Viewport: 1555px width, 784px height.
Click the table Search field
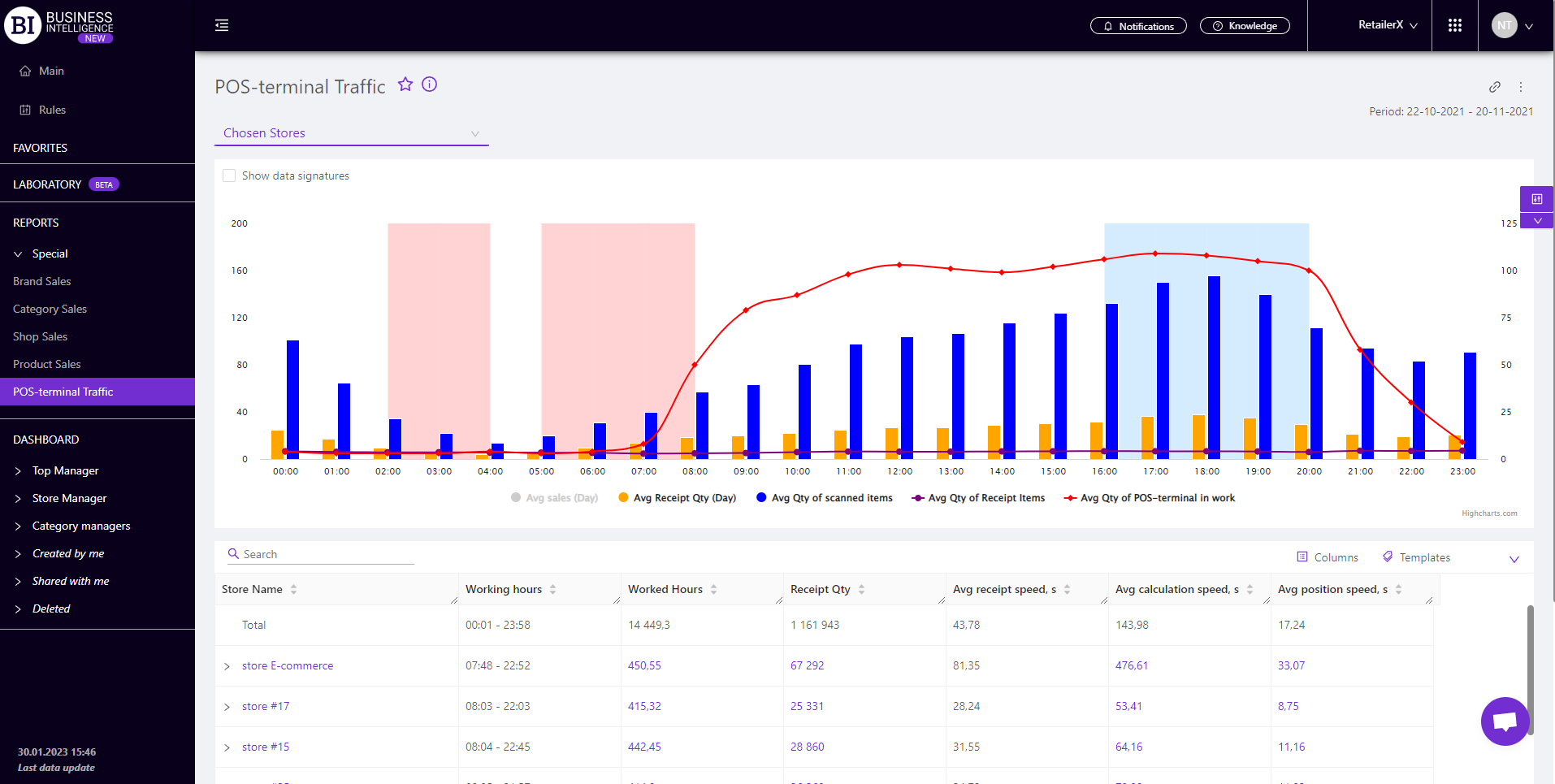[325, 554]
